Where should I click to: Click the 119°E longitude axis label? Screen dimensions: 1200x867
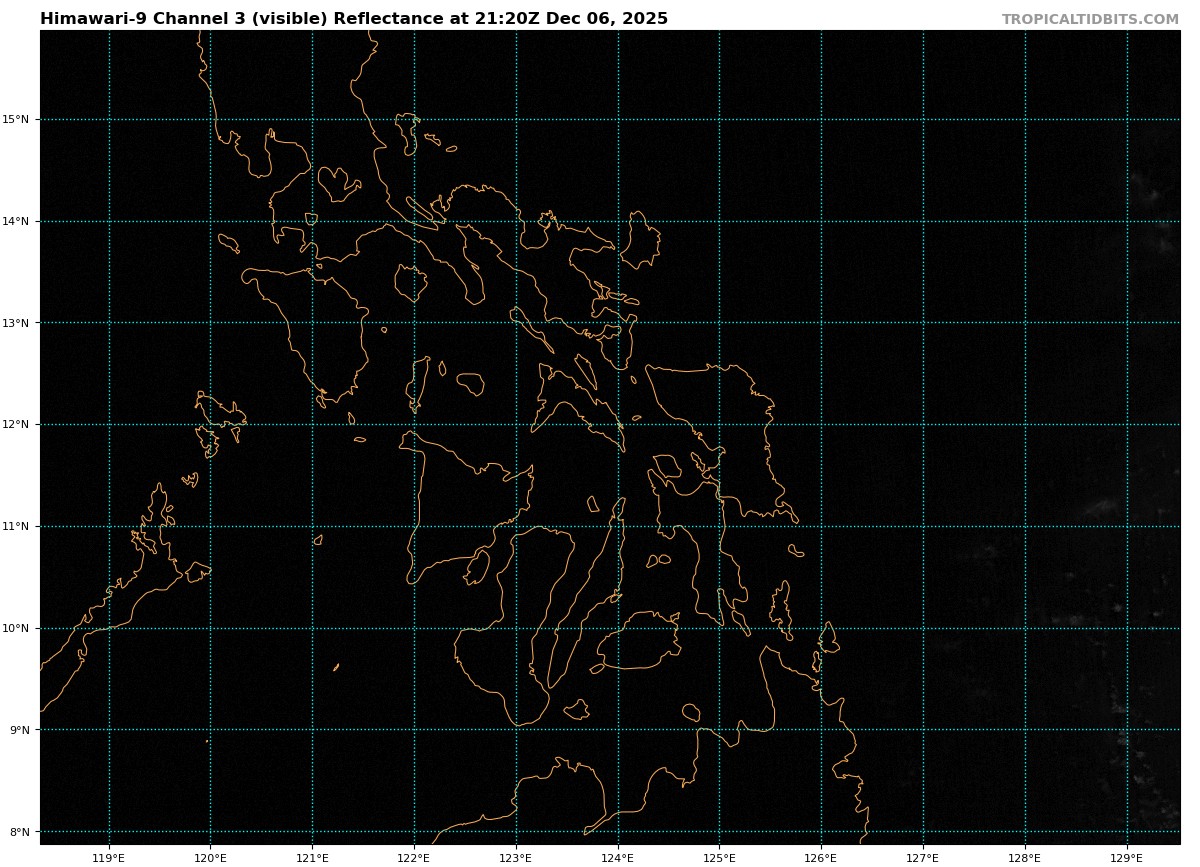108,858
